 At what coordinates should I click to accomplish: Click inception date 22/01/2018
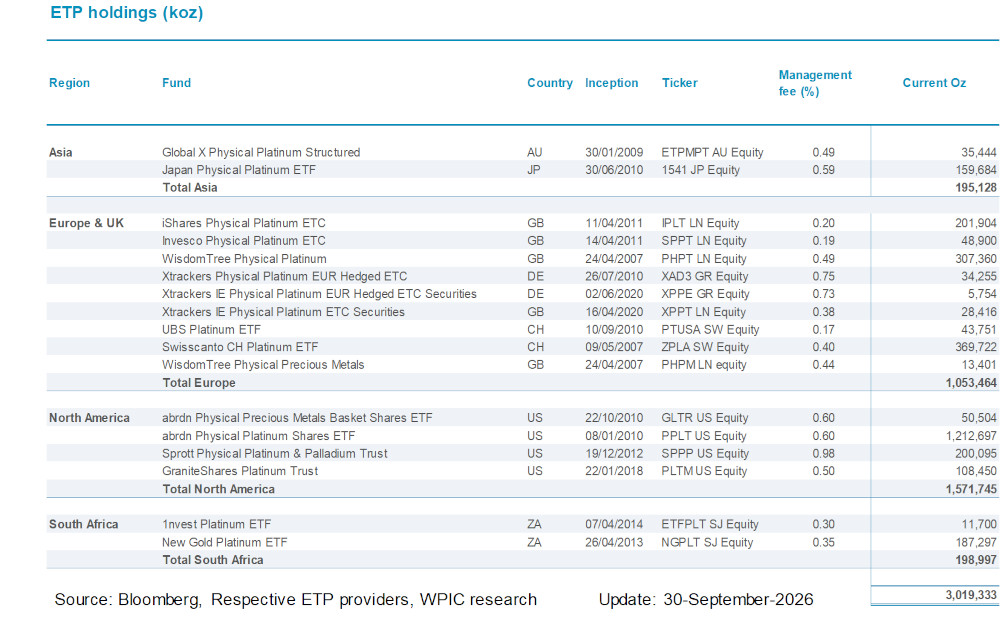coord(614,471)
